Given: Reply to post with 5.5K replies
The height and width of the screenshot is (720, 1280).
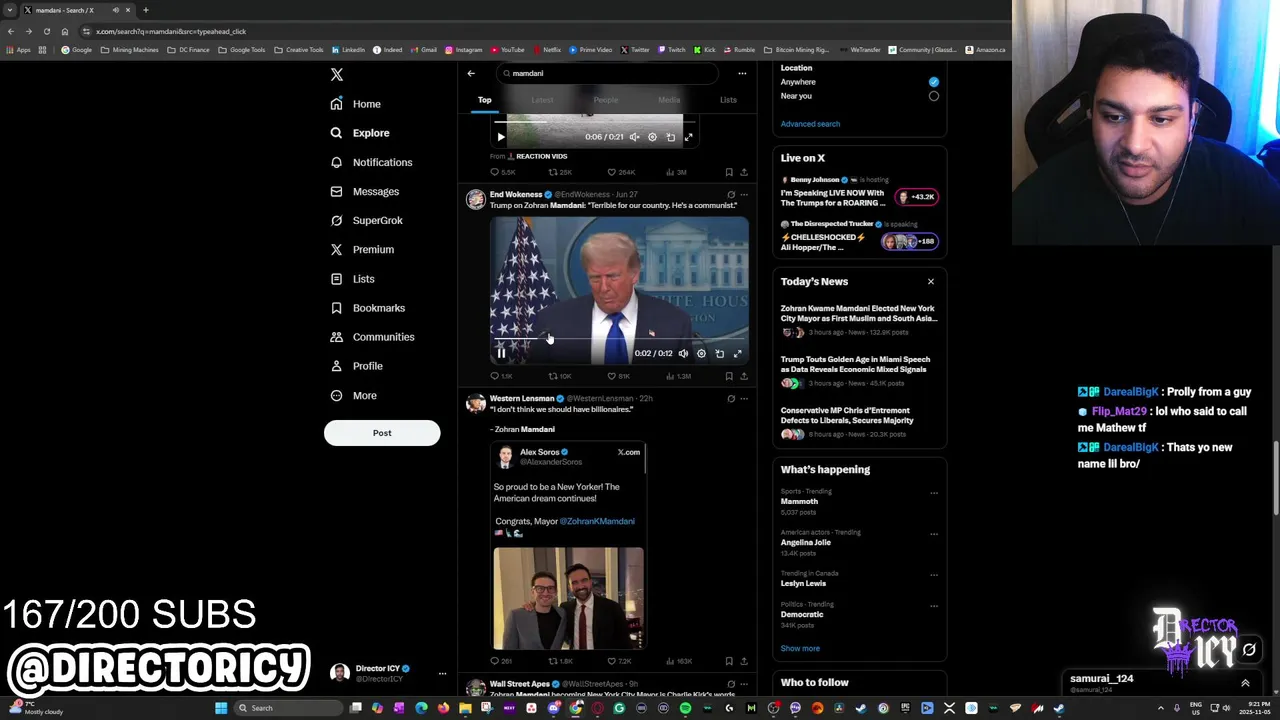Looking at the screenshot, I should (503, 172).
